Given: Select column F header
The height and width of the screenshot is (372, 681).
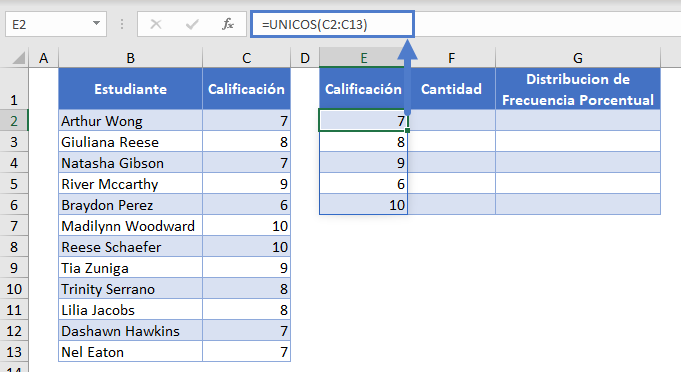Looking at the screenshot, I should (452, 58).
